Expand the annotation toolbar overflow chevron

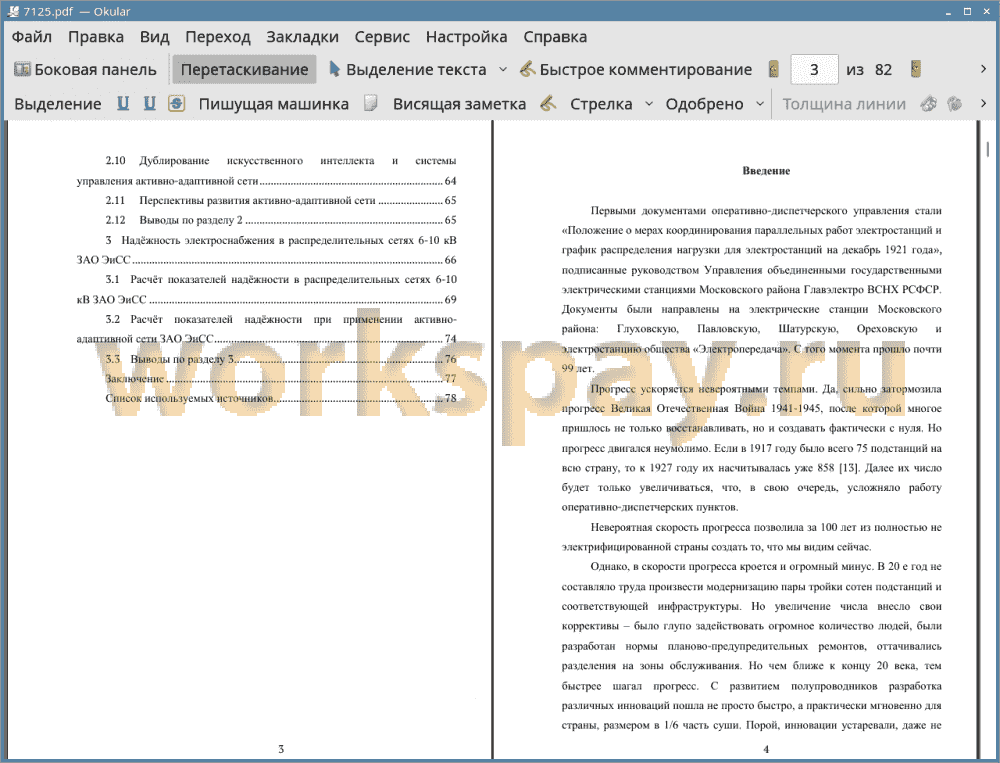(x=983, y=103)
